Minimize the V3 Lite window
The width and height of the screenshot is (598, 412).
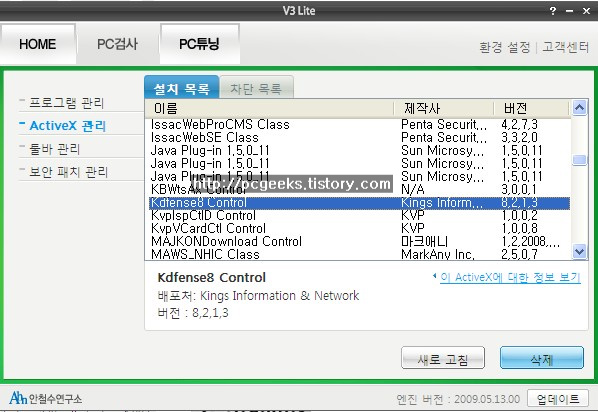coord(569,11)
